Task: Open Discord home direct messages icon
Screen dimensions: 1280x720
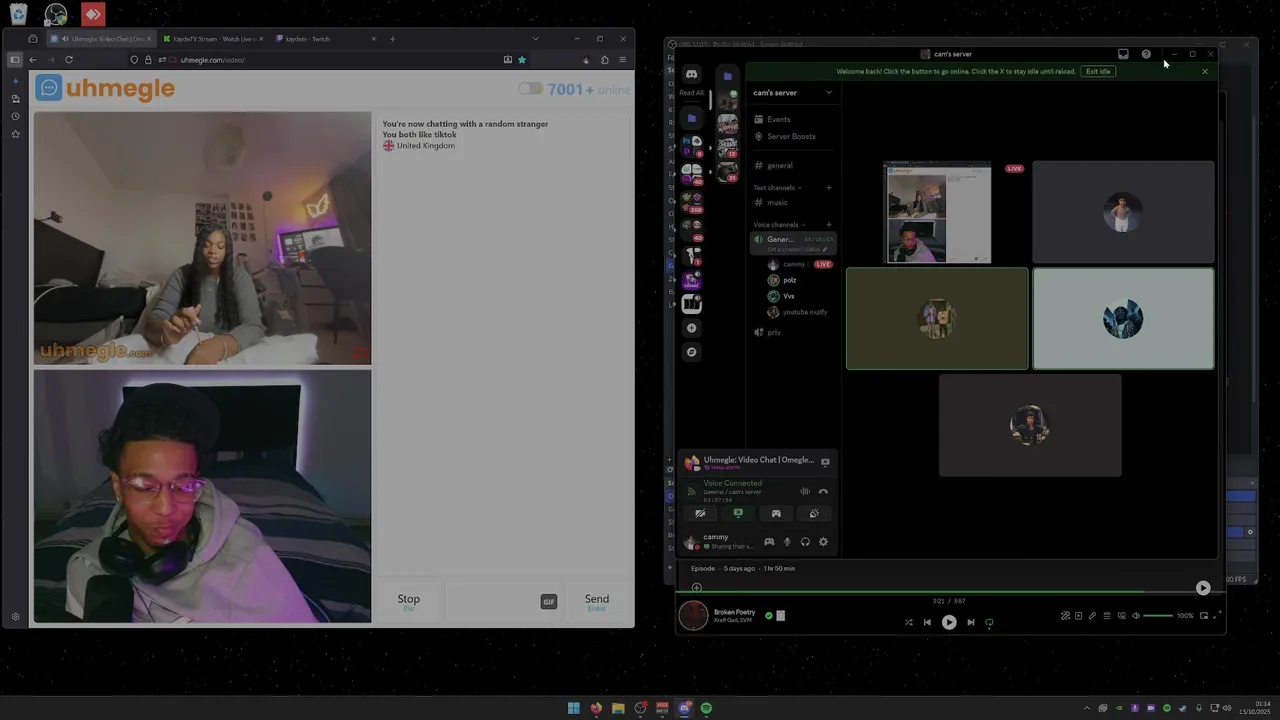Action: tap(691, 74)
